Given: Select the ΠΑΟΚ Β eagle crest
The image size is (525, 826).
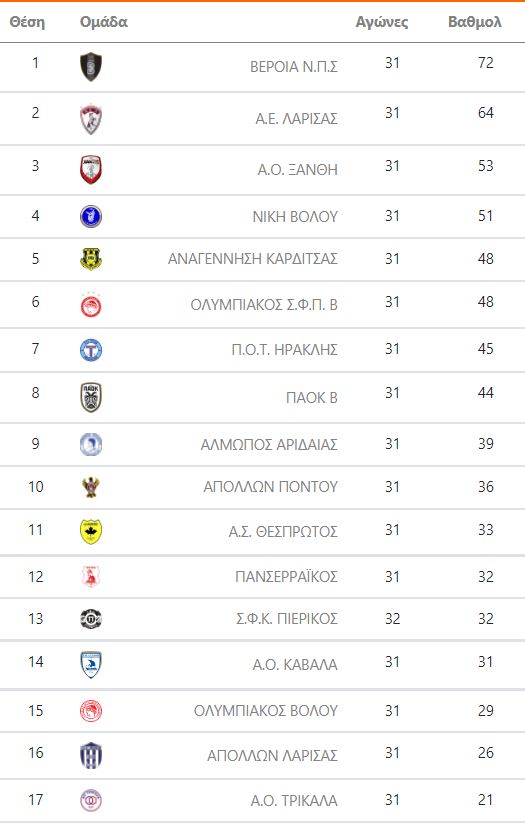Looking at the screenshot, I should (x=91, y=397).
